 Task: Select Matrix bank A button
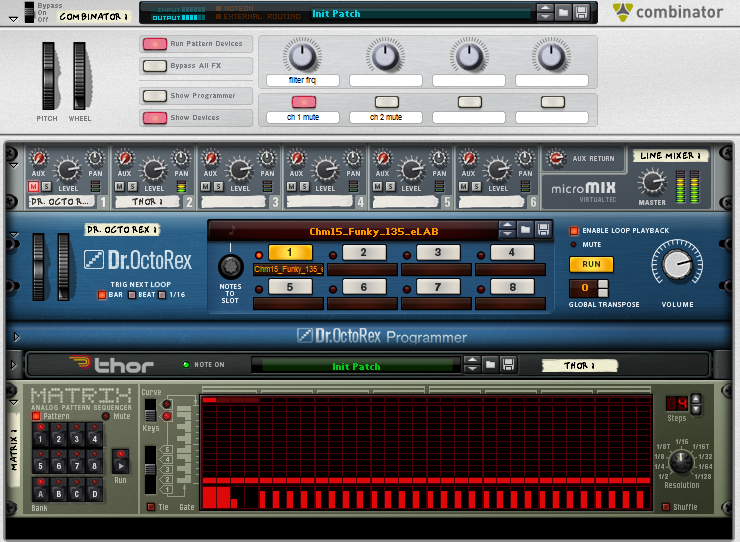click(x=41, y=490)
